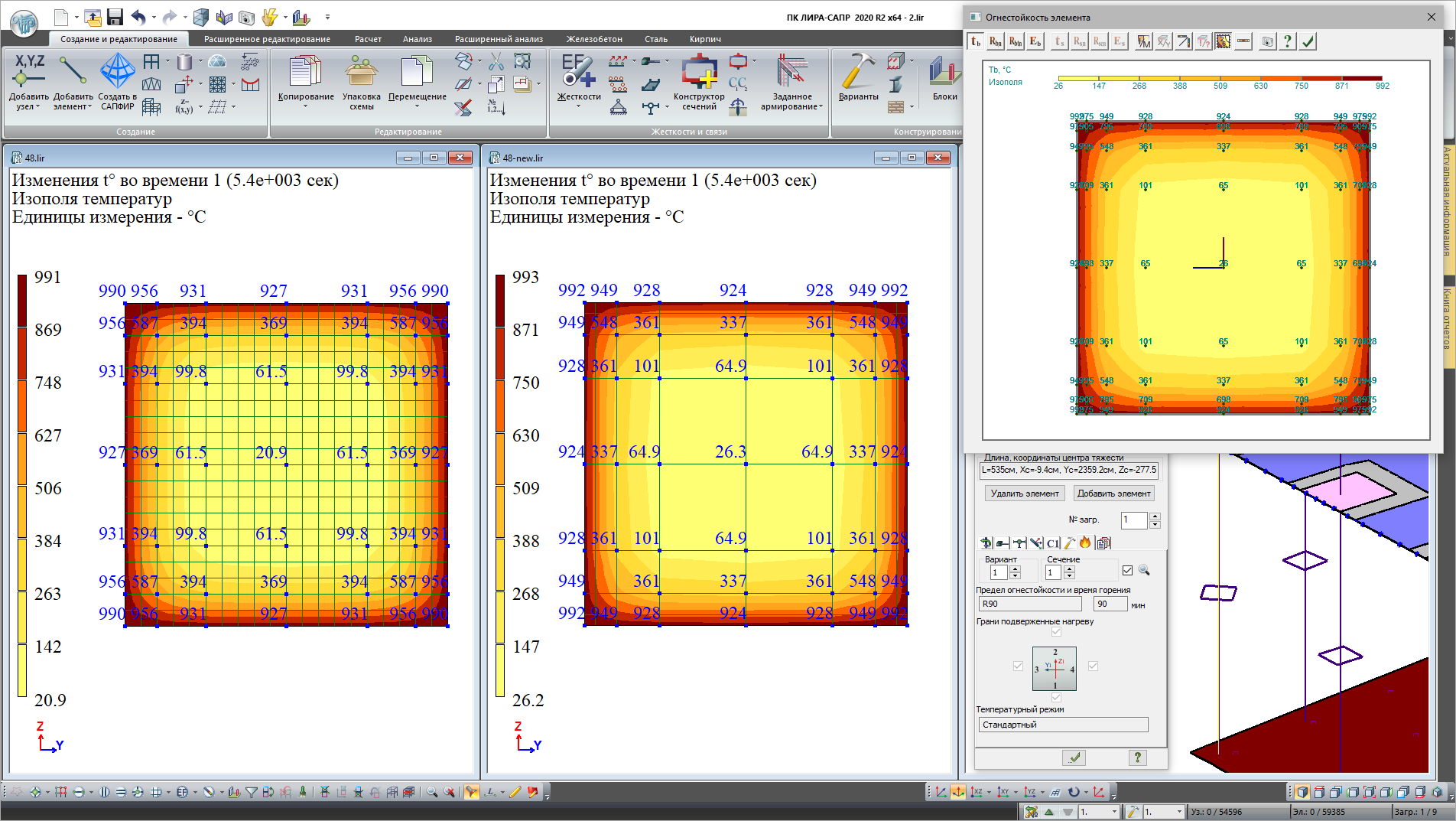This screenshot has width=1456, height=821.
Task: Expand the Копирование dropdown
Action: click(x=306, y=106)
